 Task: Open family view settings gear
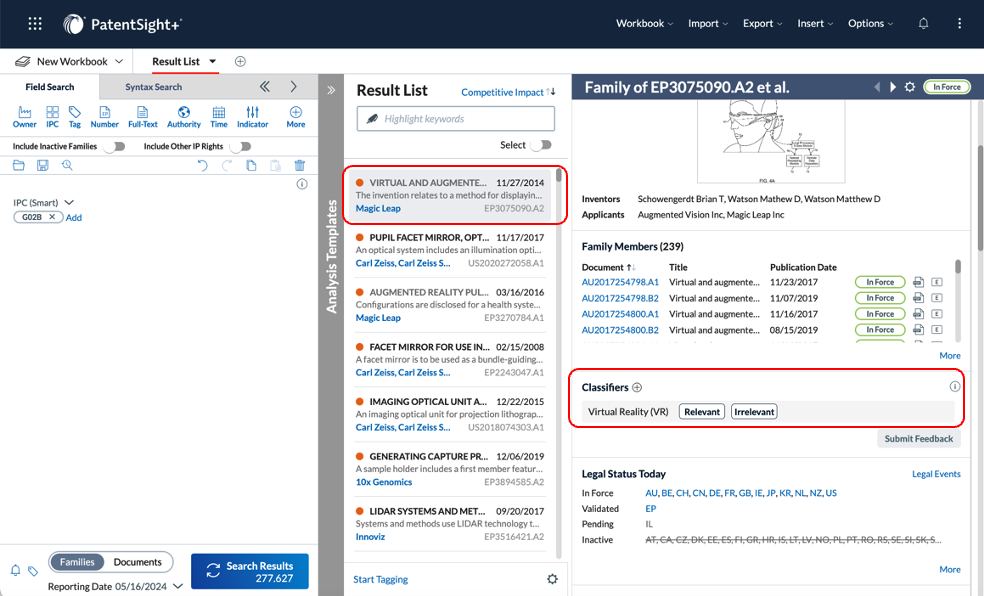[x=910, y=87]
